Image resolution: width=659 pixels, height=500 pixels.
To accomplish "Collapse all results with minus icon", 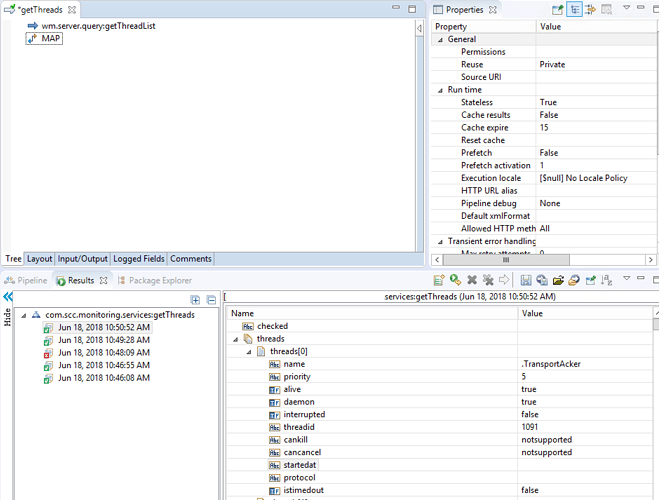I will point(211,300).
